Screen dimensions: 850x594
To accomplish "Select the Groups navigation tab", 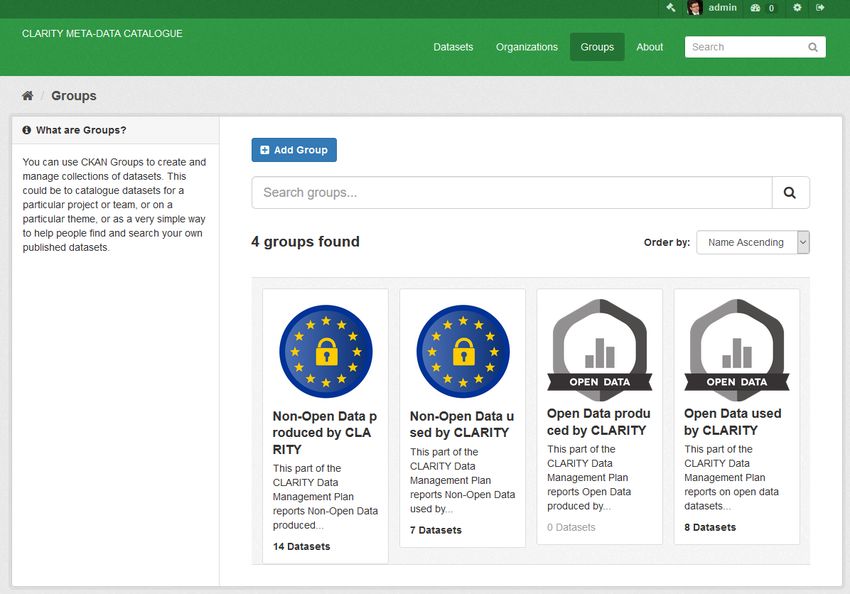I will click(x=597, y=47).
